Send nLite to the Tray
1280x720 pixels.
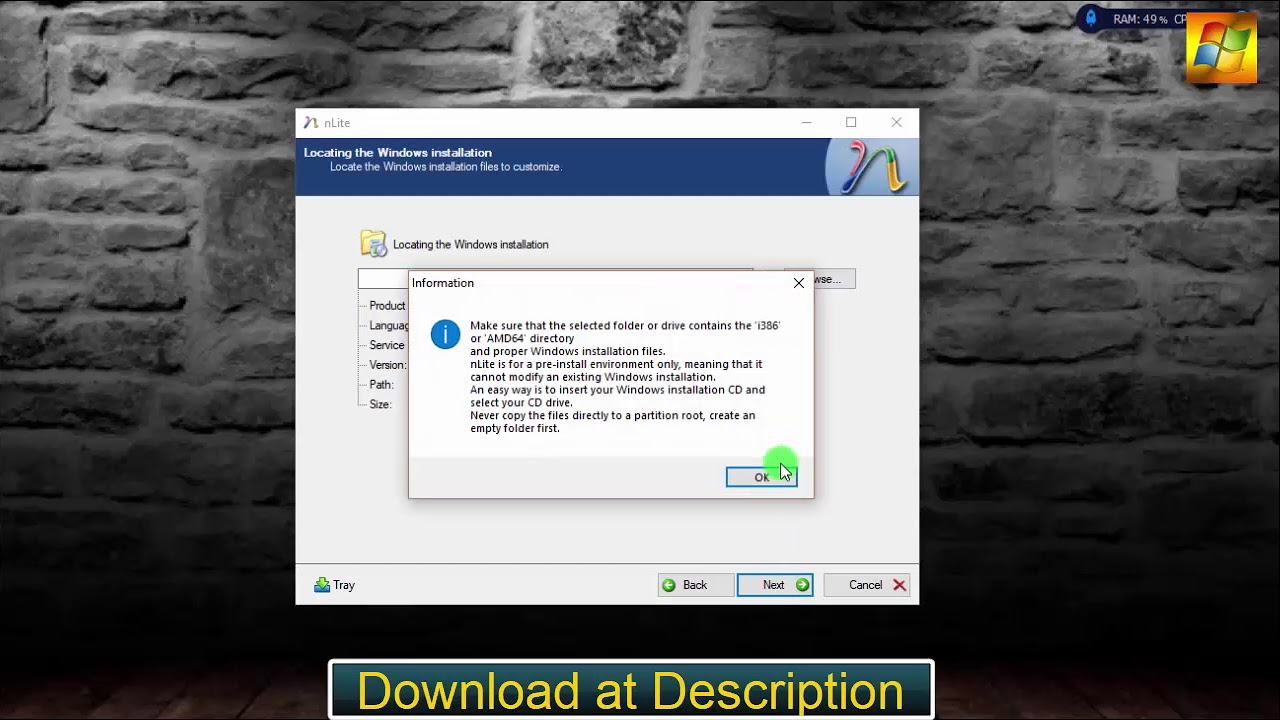click(334, 585)
